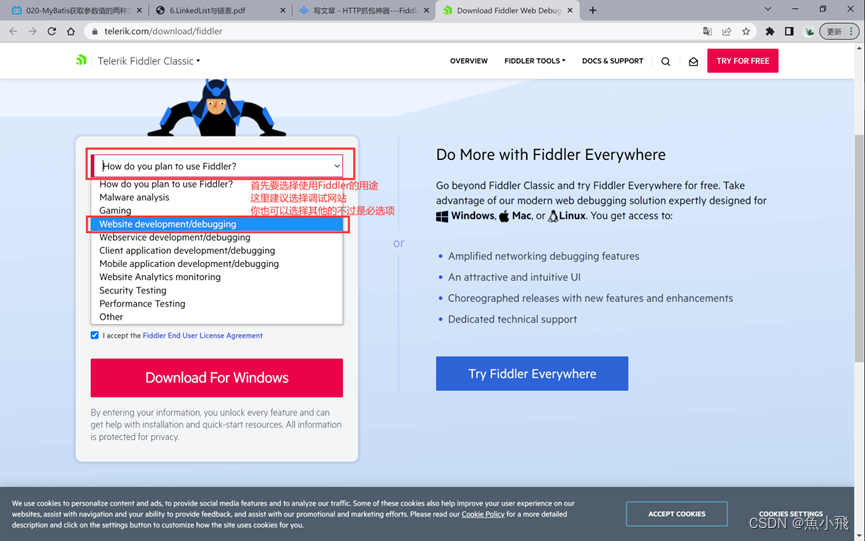Close the LinkedList pdf tab
This screenshot has width=865, height=541.
pos(282,10)
